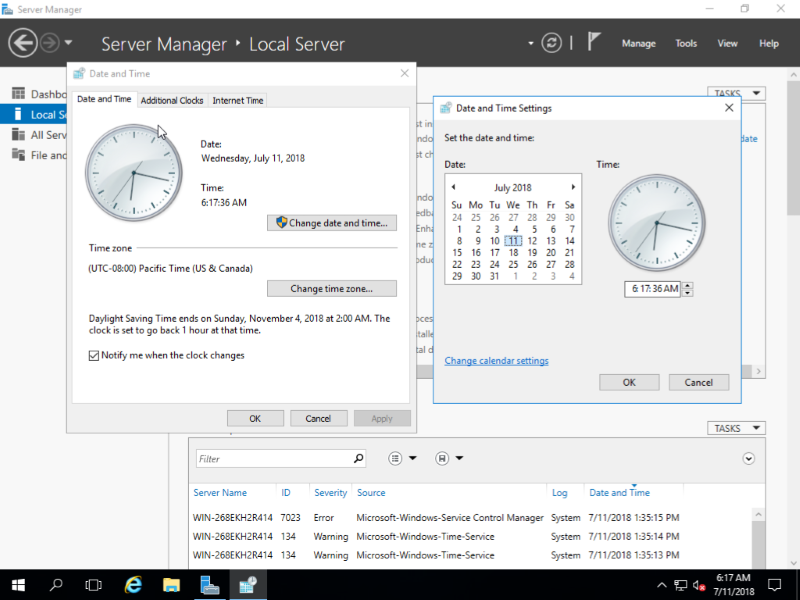
Task: Go to next month in calendar
Action: click(573, 187)
